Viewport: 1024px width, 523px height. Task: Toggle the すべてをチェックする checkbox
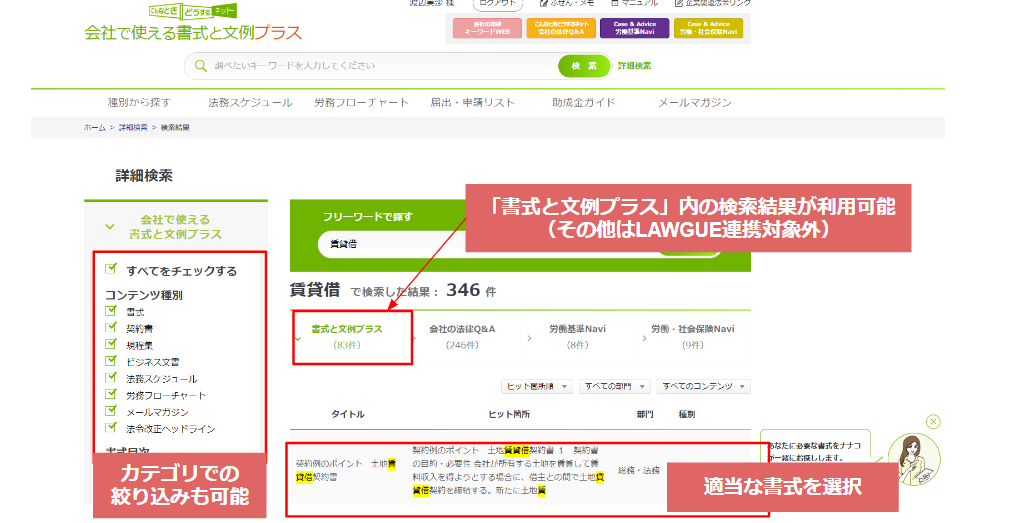click(x=111, y=270)
